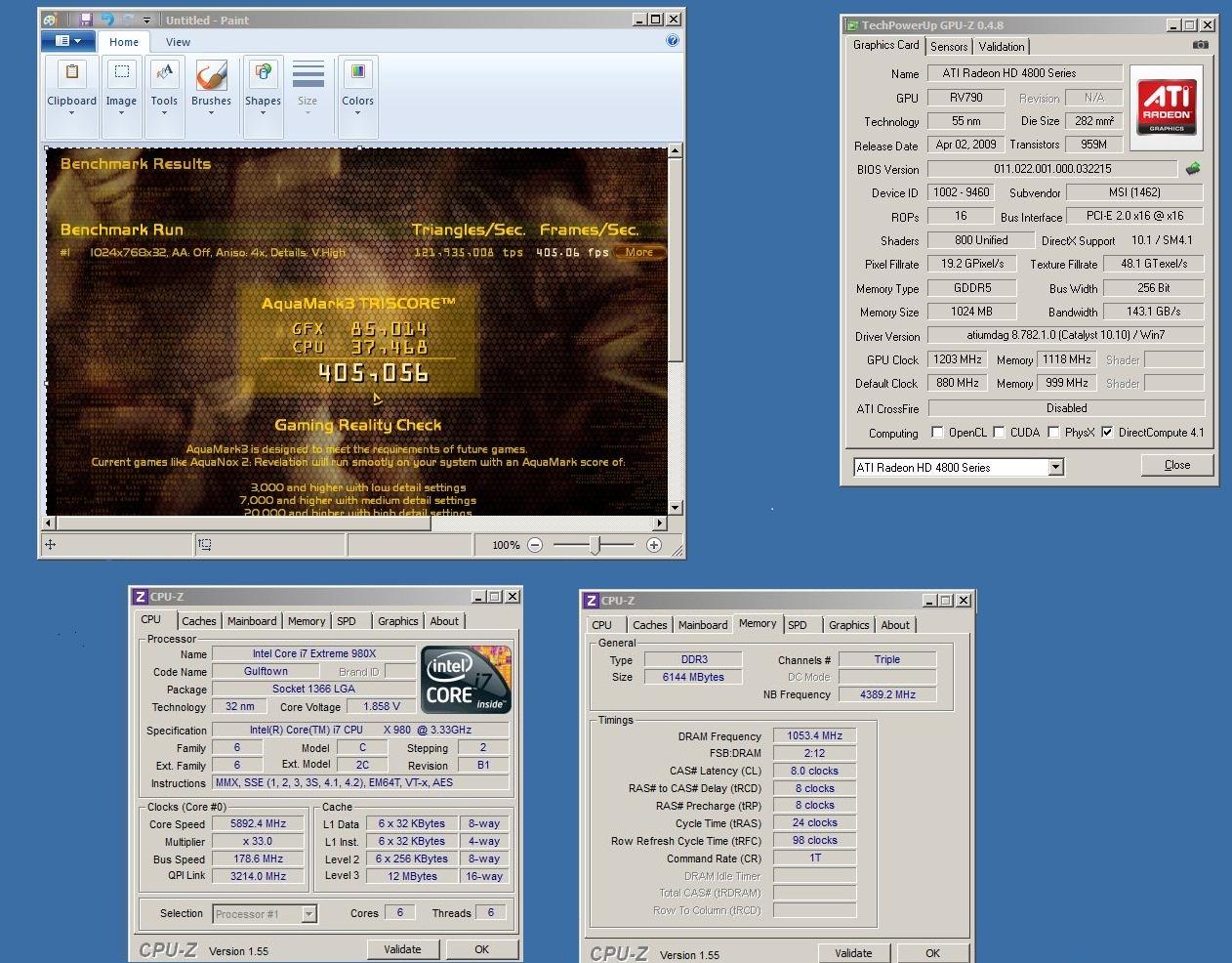Open the Paint application menu button
The width and height of the screenshot is (1232, 963).
coord(68,41)
